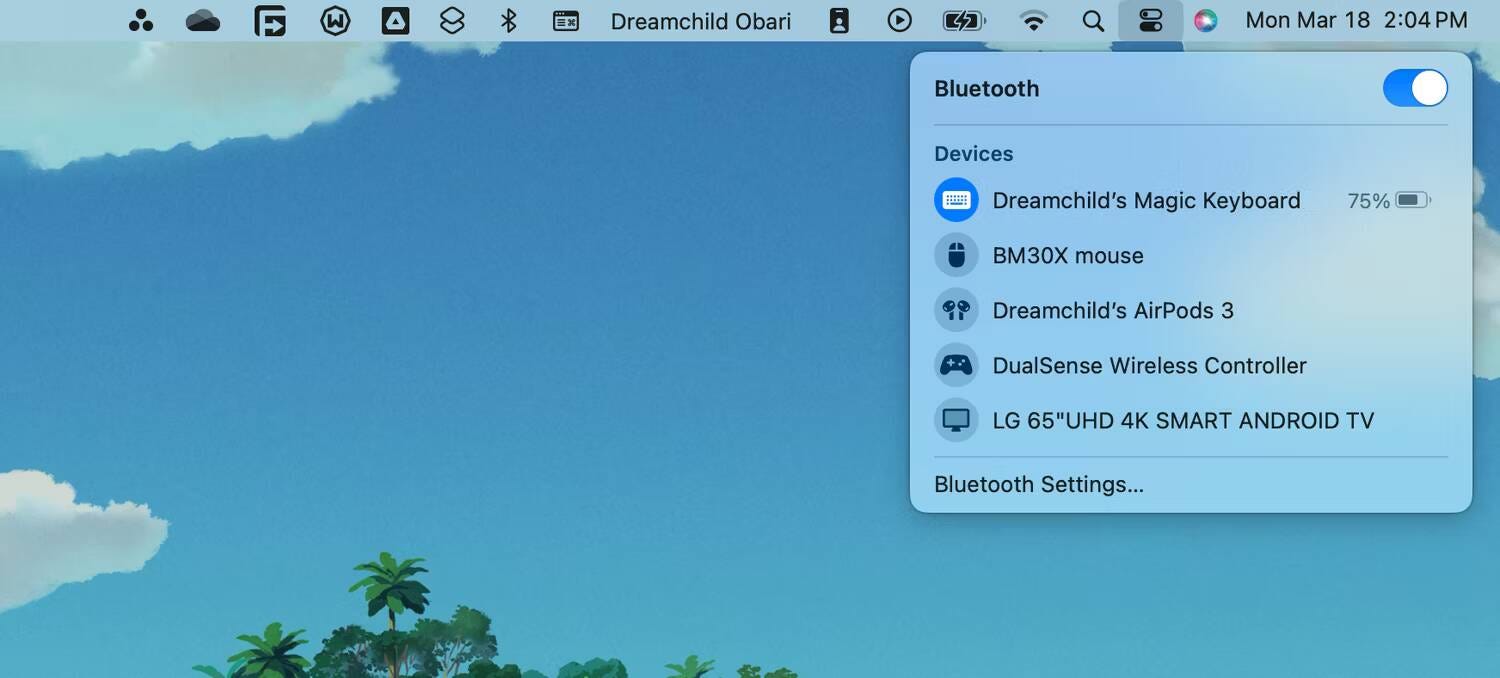This screenshot has width=1500, height=678.
Task: Open Spotlight search magnifier
Action: (1093, 20)
